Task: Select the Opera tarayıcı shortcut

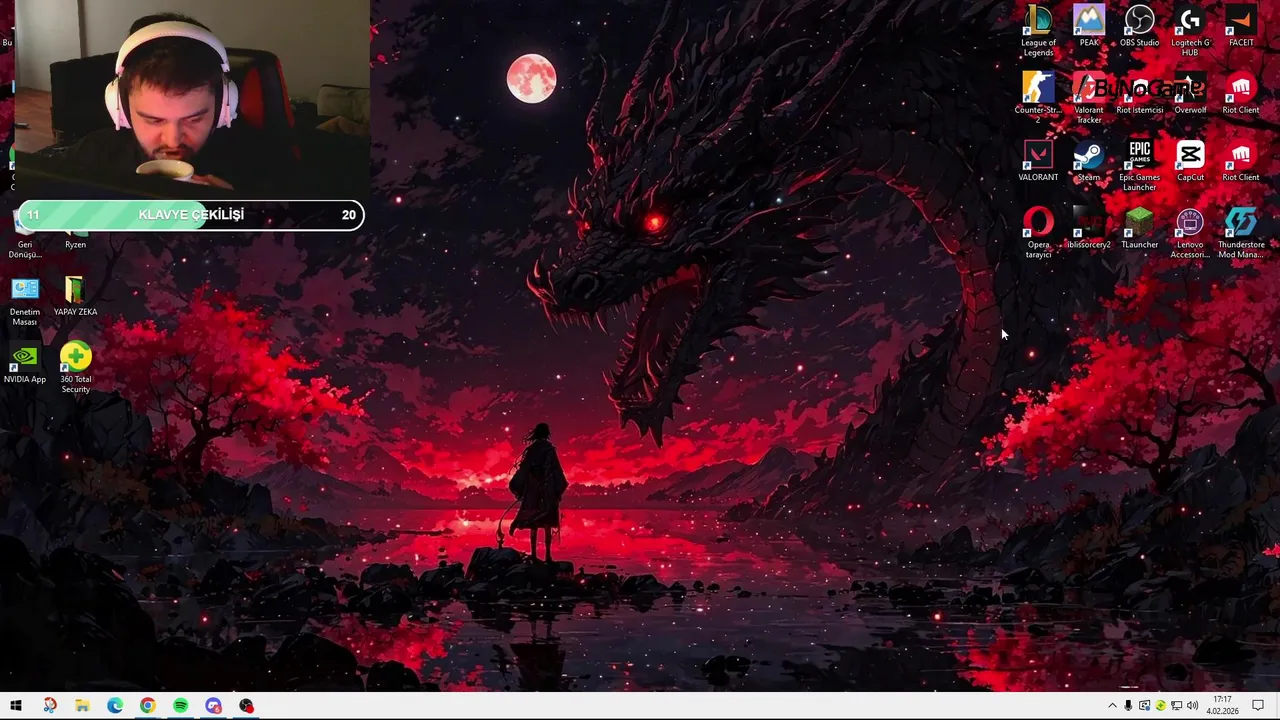Action: (x=1038, y=231)
